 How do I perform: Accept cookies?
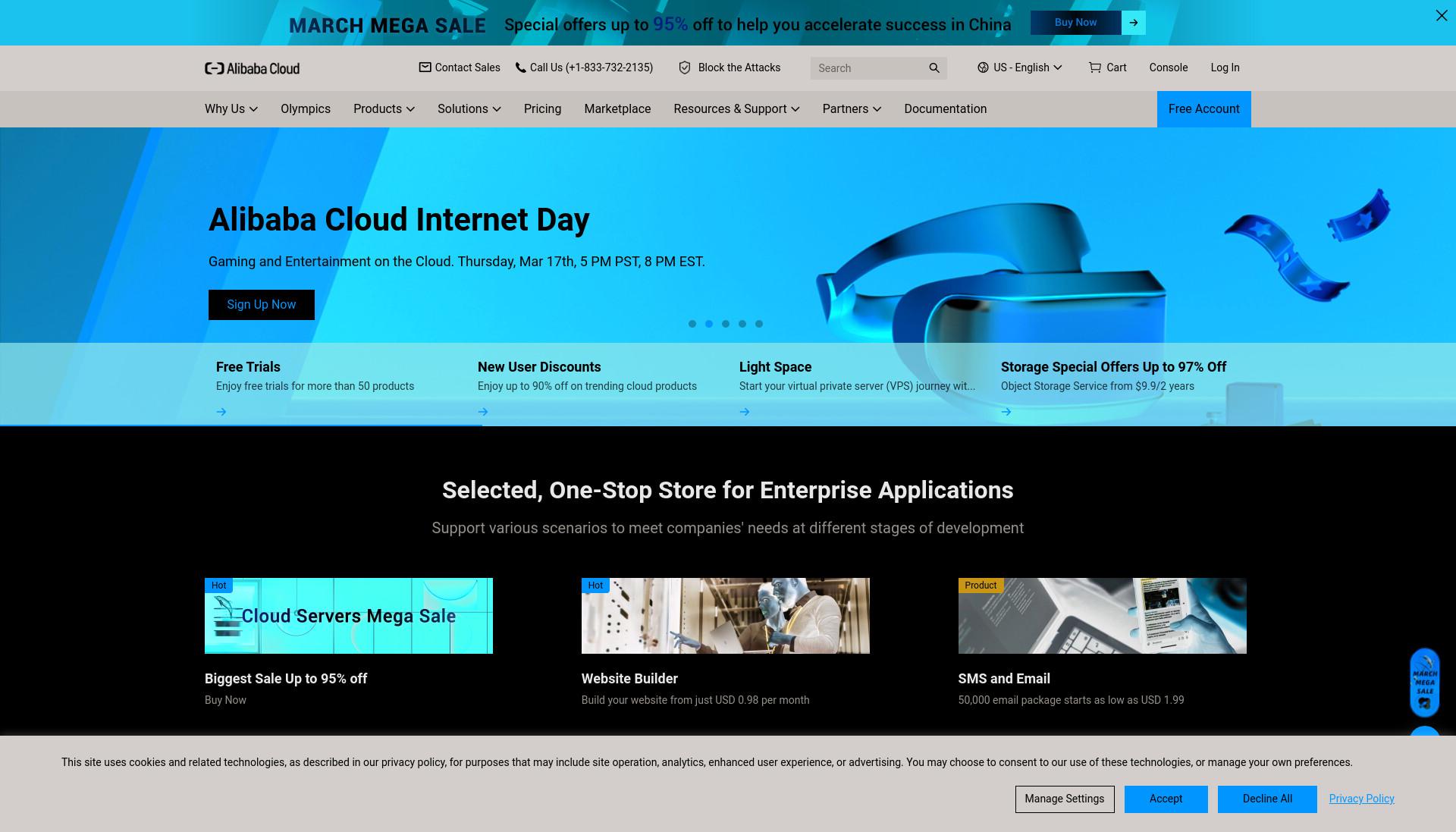click(1166, 799)
